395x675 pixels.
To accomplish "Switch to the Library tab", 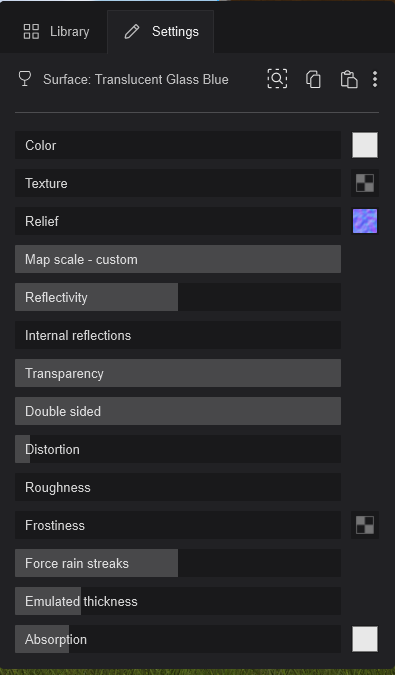I will coord(56,31).
